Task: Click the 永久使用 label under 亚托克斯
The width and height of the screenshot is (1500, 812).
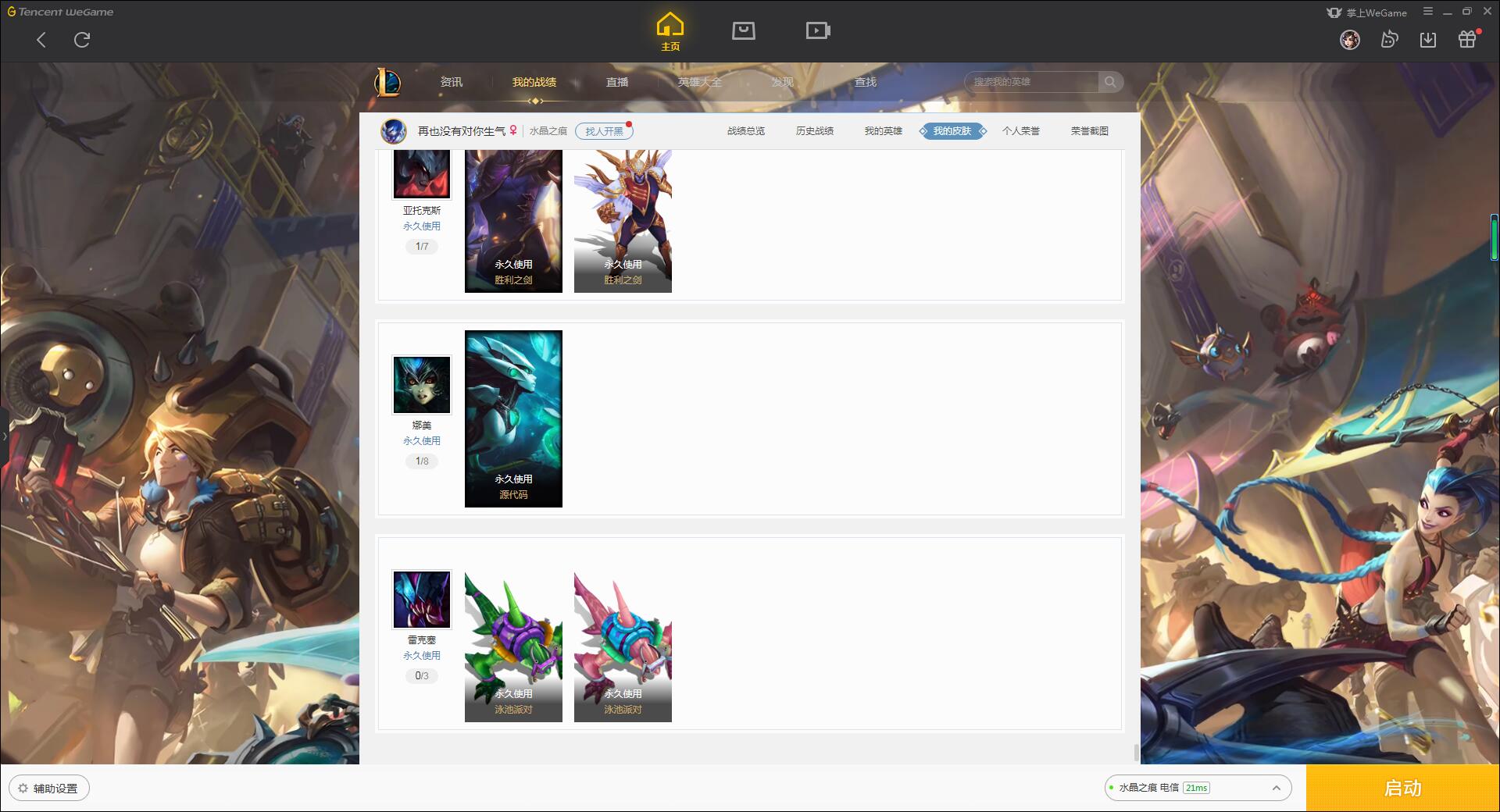Action: [x=422, y=226]
